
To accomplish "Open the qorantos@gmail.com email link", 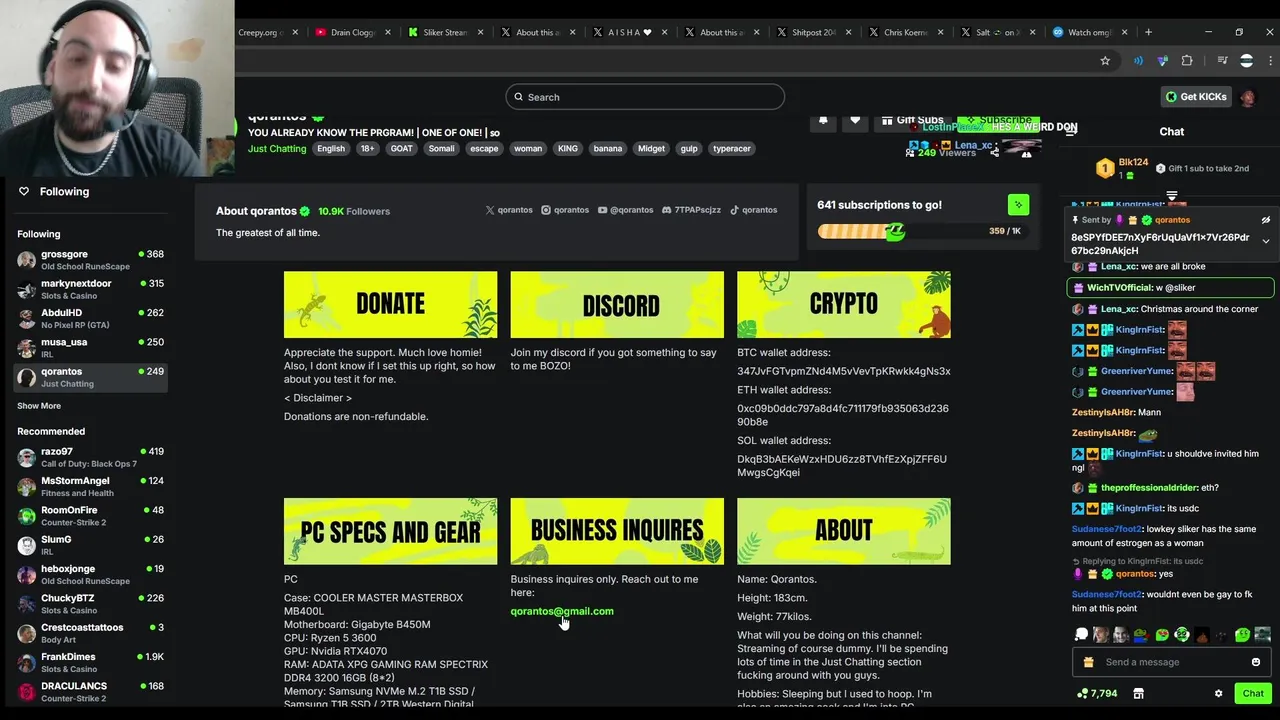I will pyautogui.click(x=562, y=611).
